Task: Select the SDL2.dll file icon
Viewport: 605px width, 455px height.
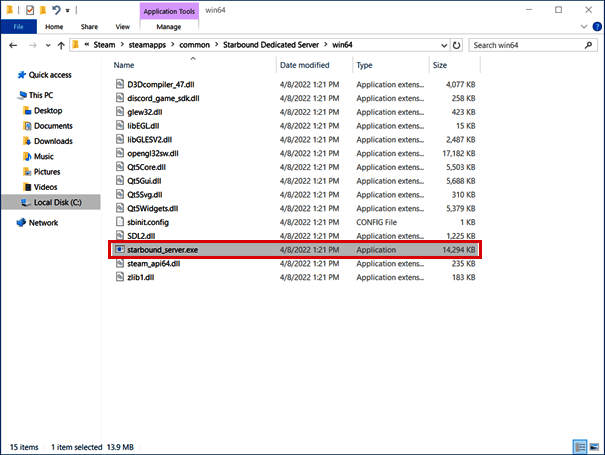Action: (120, 235)
